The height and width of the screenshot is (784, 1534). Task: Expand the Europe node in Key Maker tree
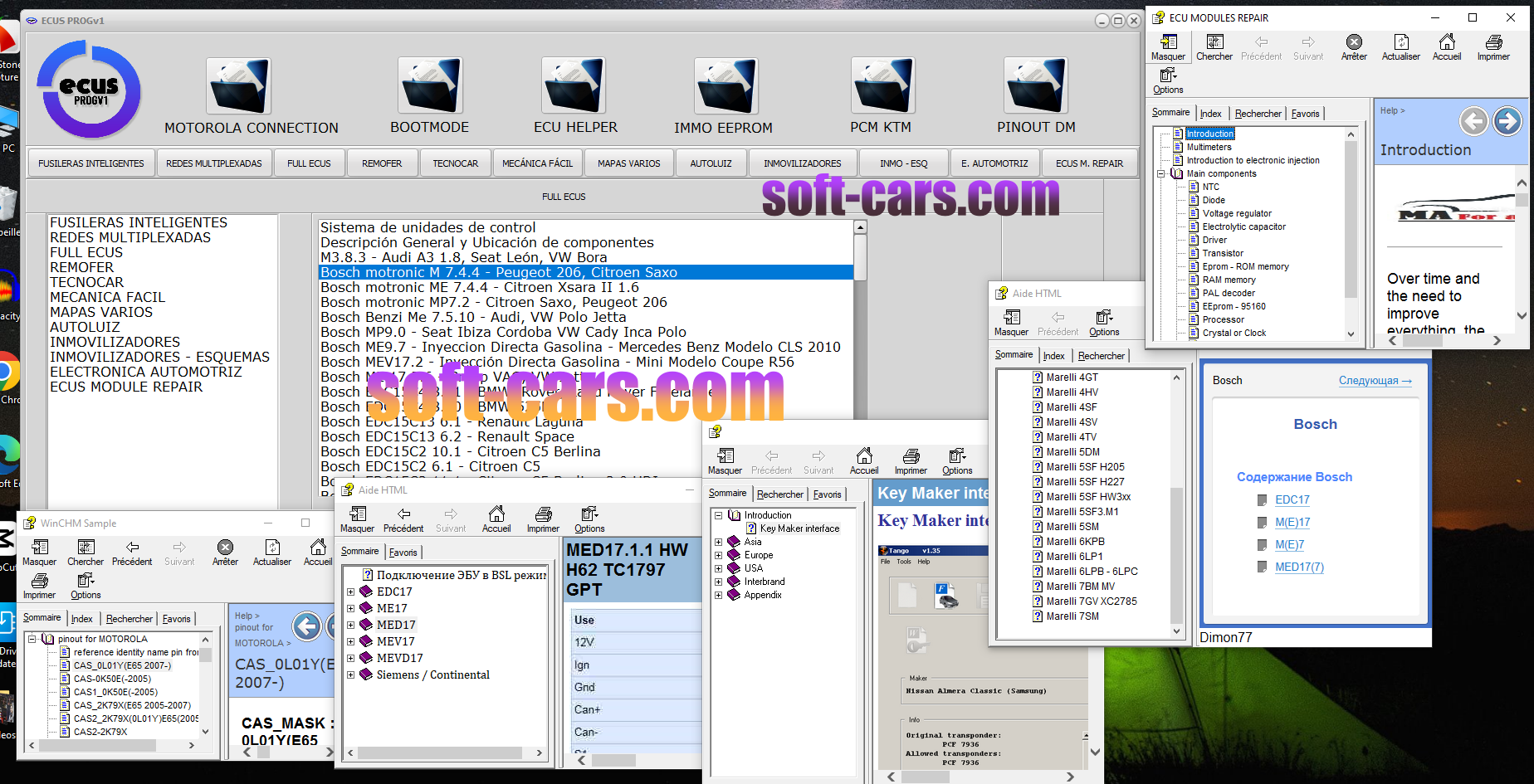(718, 555)
